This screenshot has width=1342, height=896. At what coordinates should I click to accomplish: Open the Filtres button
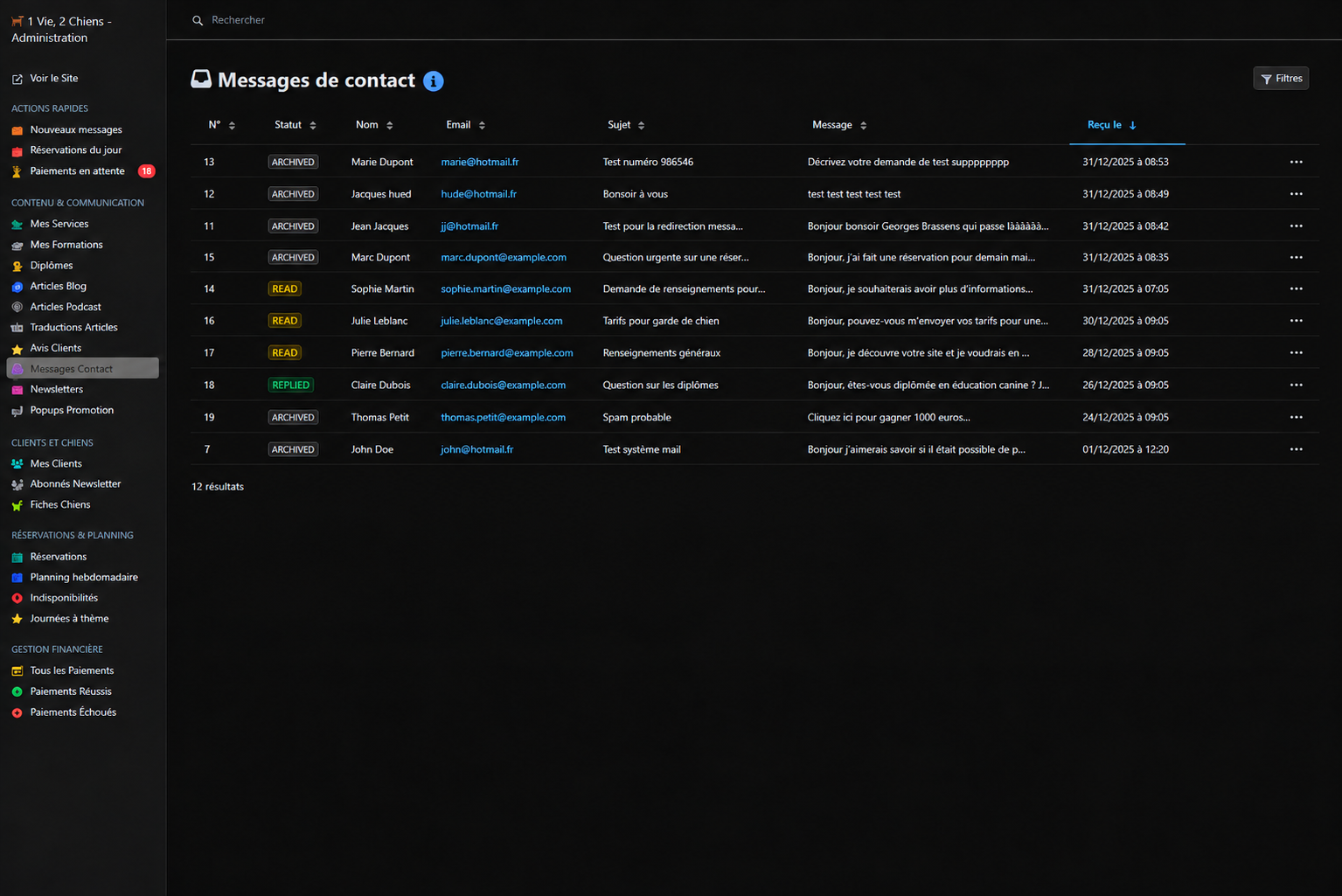pyautogui.click(x=1281, y=79)
